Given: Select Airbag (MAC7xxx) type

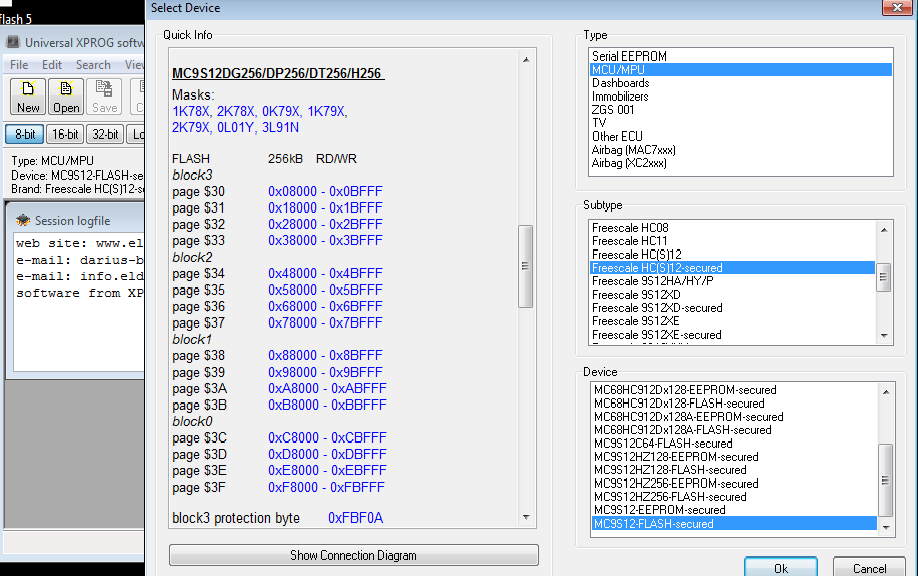Looking at the screenshot, I should [741, 150].
